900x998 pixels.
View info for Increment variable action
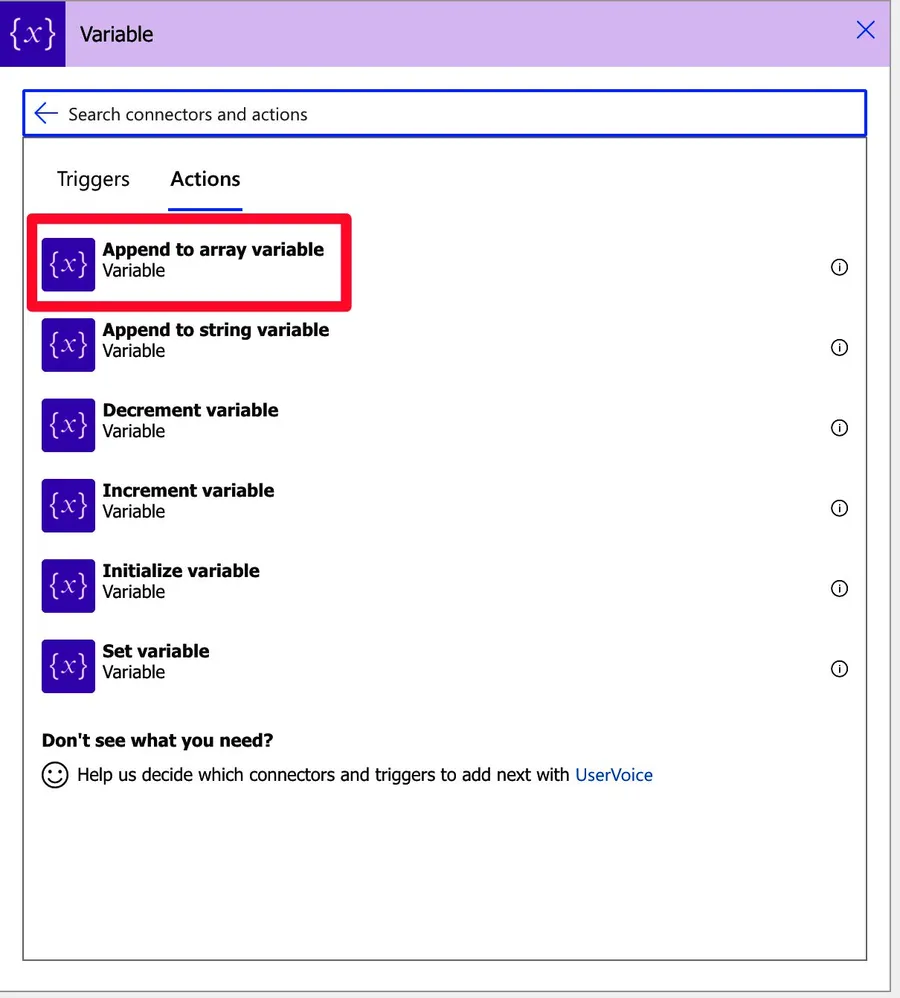point(839,508)
